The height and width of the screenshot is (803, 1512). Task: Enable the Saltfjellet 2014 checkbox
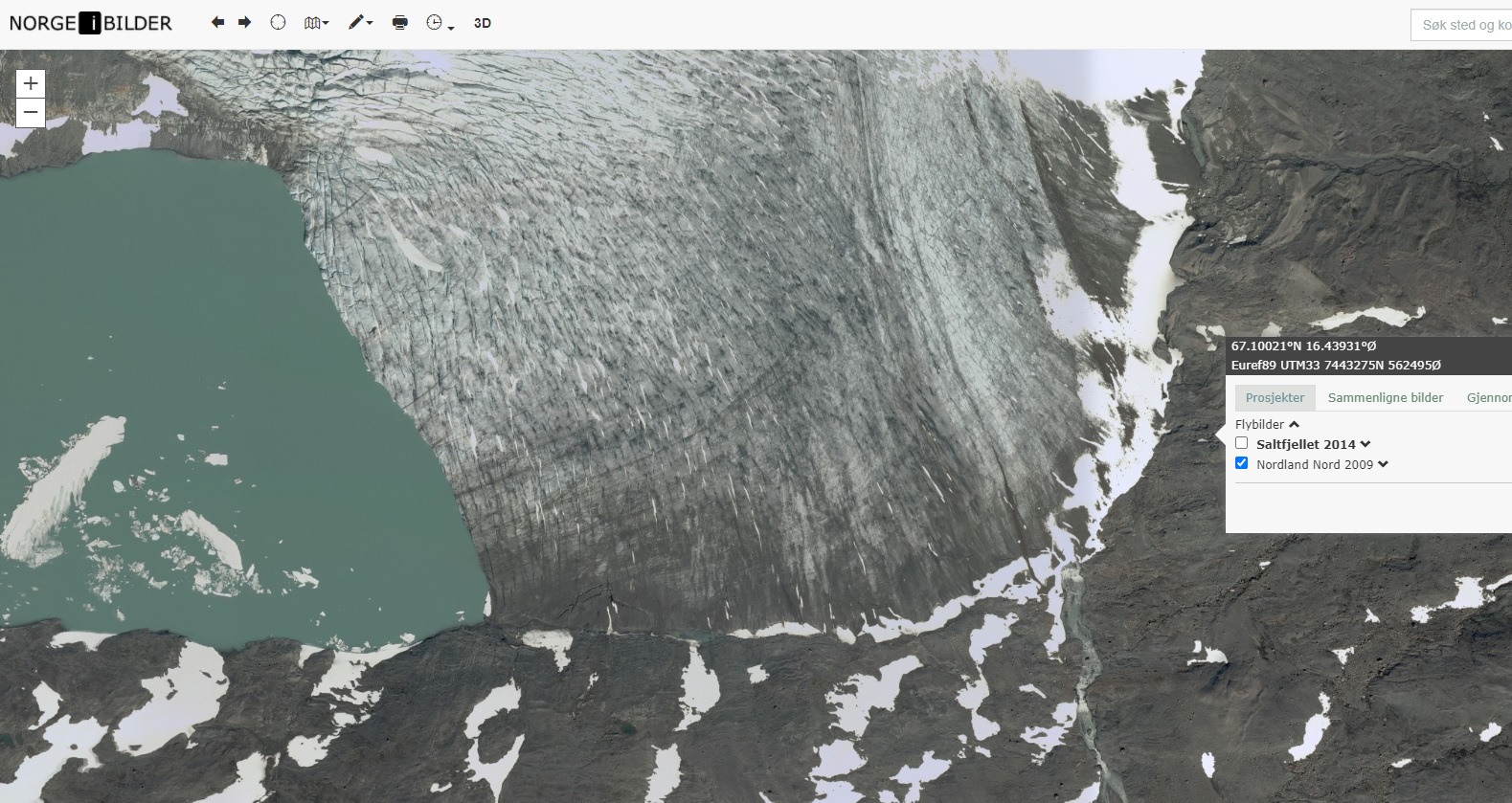tap(1242, 443)
